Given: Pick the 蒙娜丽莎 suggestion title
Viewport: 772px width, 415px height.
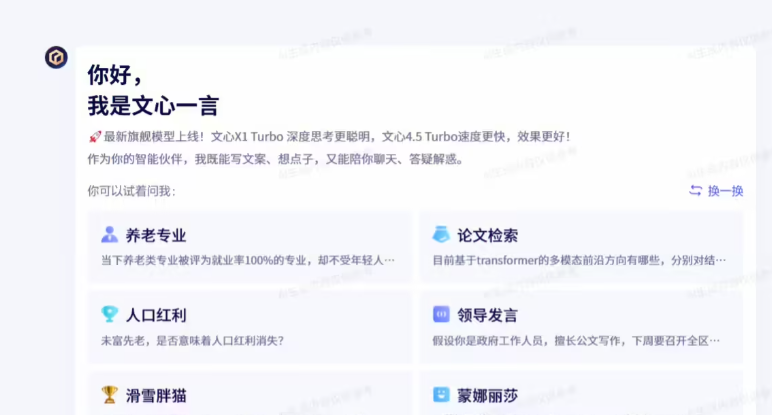Looking at the screenshot, I should pyautogui.click(x=487, y=395).
